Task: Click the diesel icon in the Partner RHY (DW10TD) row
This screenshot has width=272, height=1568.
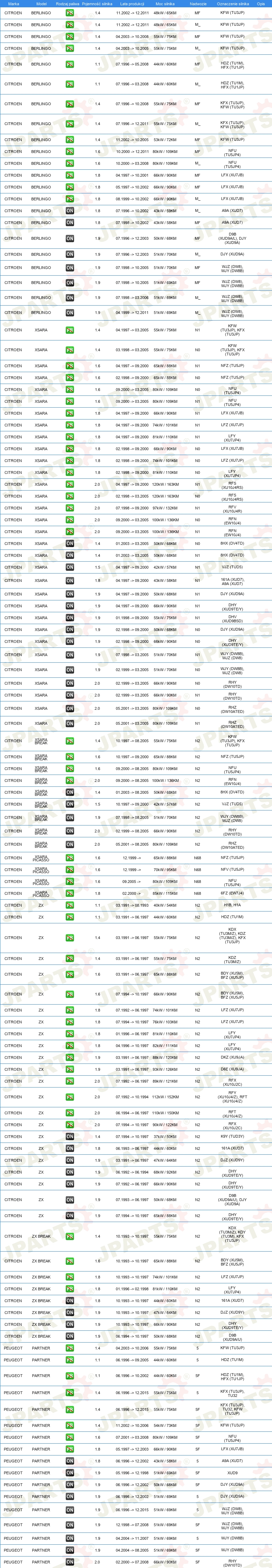Action: [x=70, y=1562]
